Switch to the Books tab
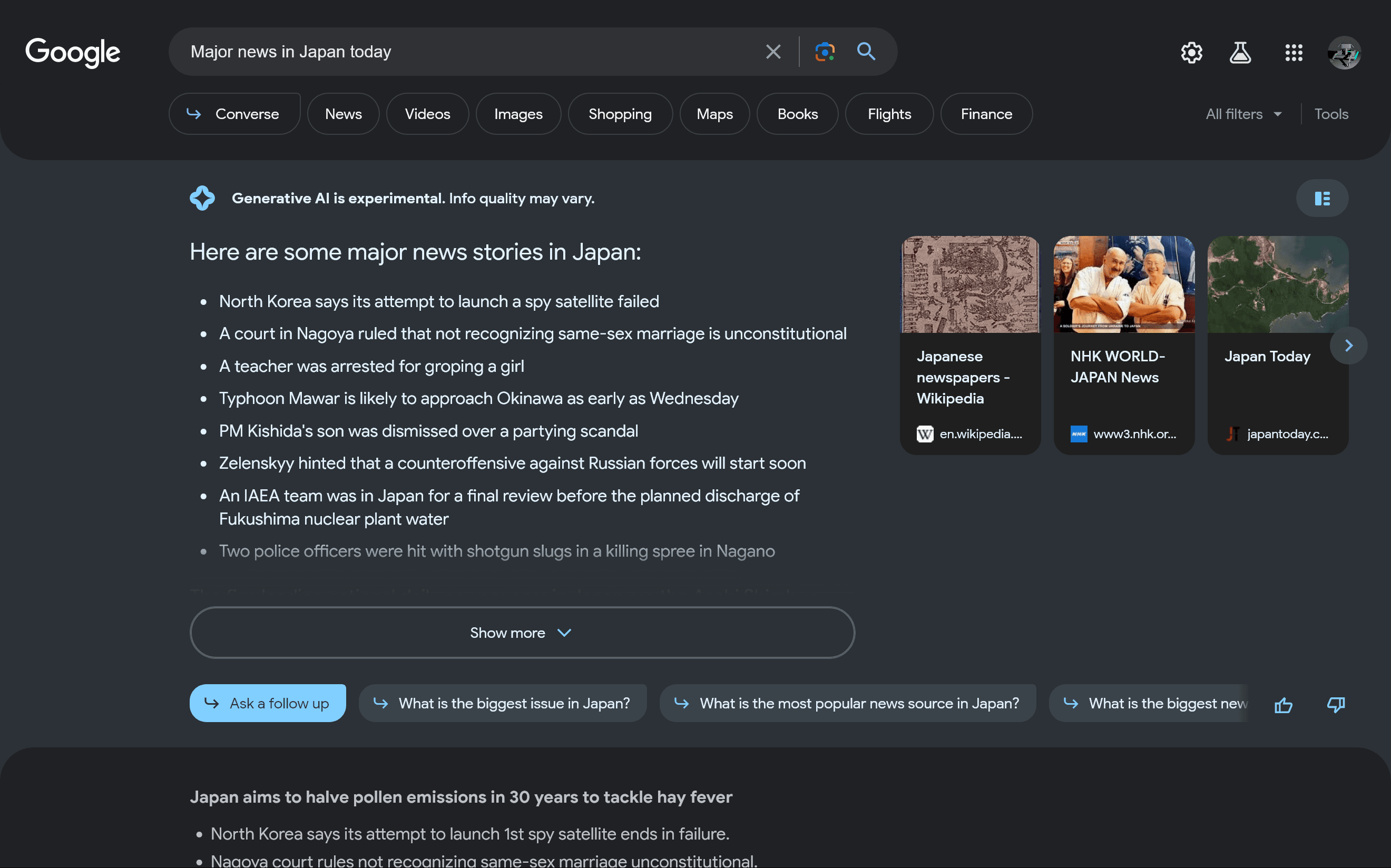The width and height of the screenshot is (1391, 868). (x=798, y=114)
